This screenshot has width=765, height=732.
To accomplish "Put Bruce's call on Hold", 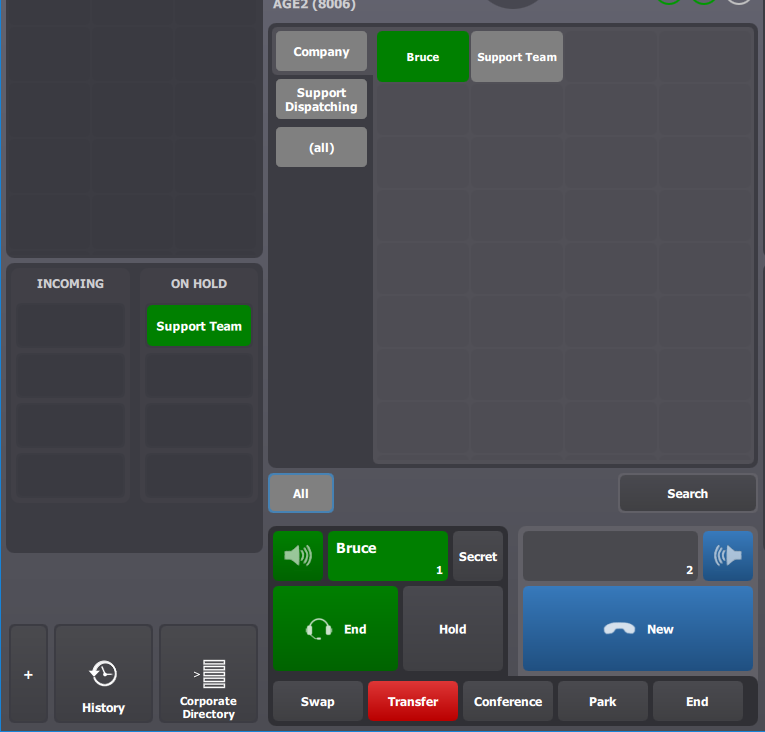I will pos(453,629).
